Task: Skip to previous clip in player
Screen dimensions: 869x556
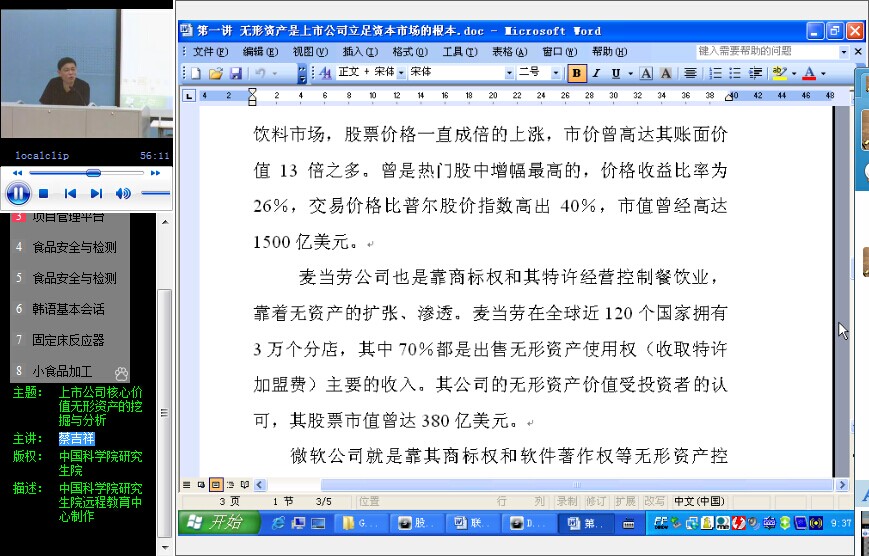Action: [x=70, y=193]
